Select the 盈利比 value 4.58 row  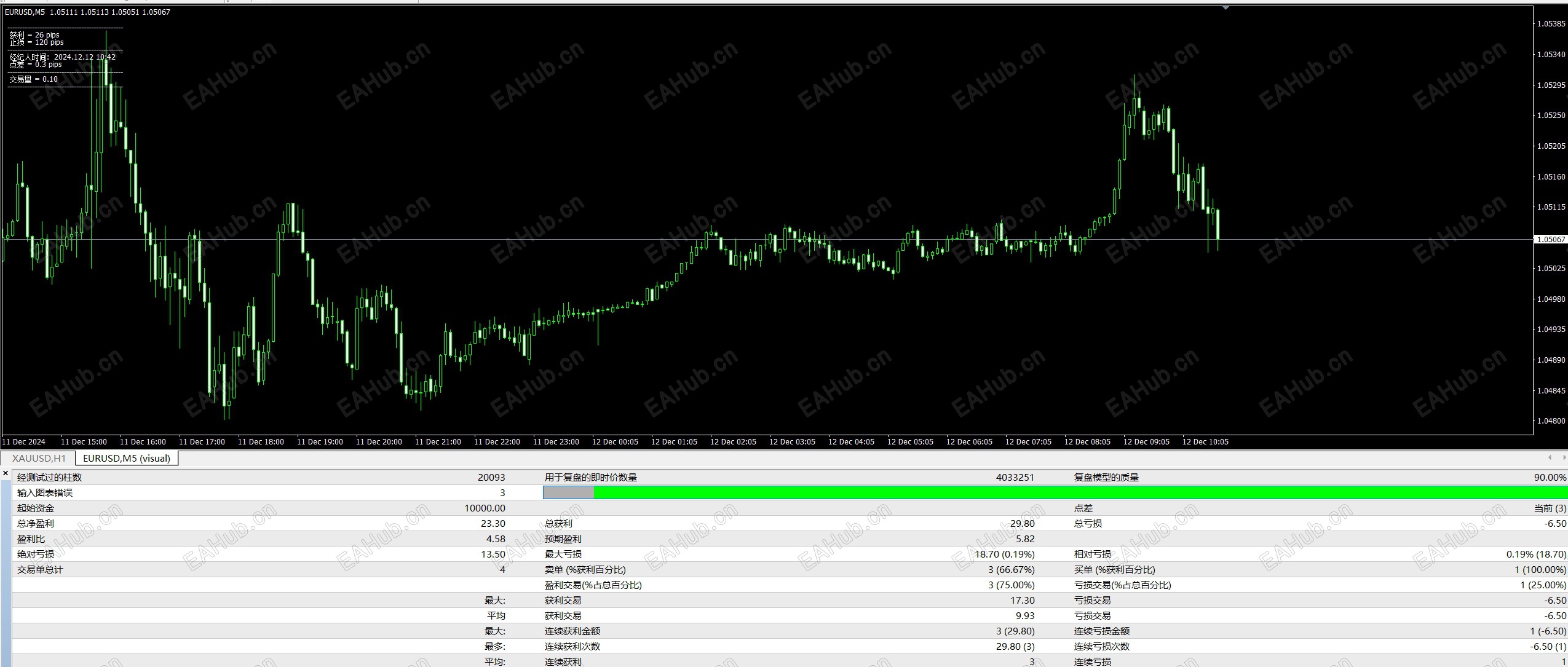[x=495, y=539]
